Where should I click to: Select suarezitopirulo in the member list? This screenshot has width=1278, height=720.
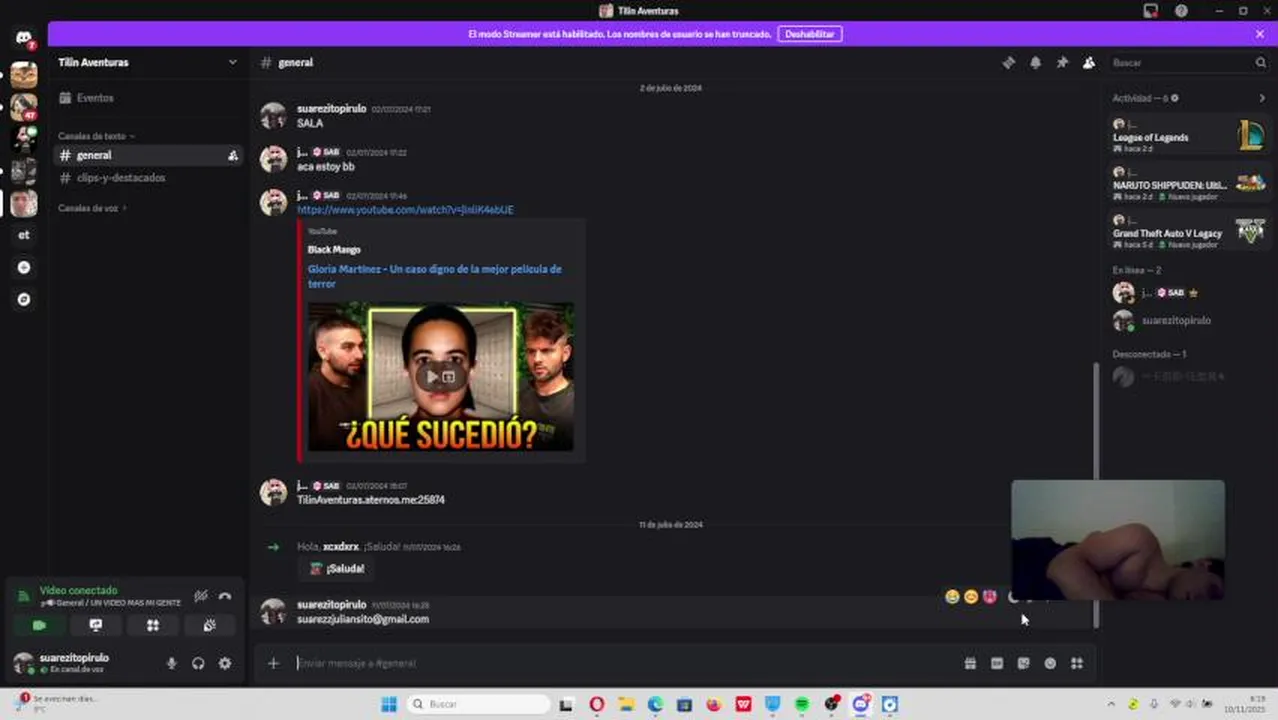tap(1189, 321)
